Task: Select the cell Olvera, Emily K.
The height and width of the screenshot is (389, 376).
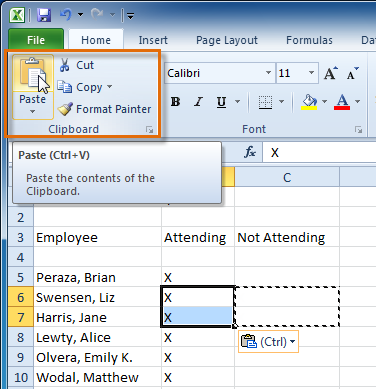Action: click(x=97, y=357)
